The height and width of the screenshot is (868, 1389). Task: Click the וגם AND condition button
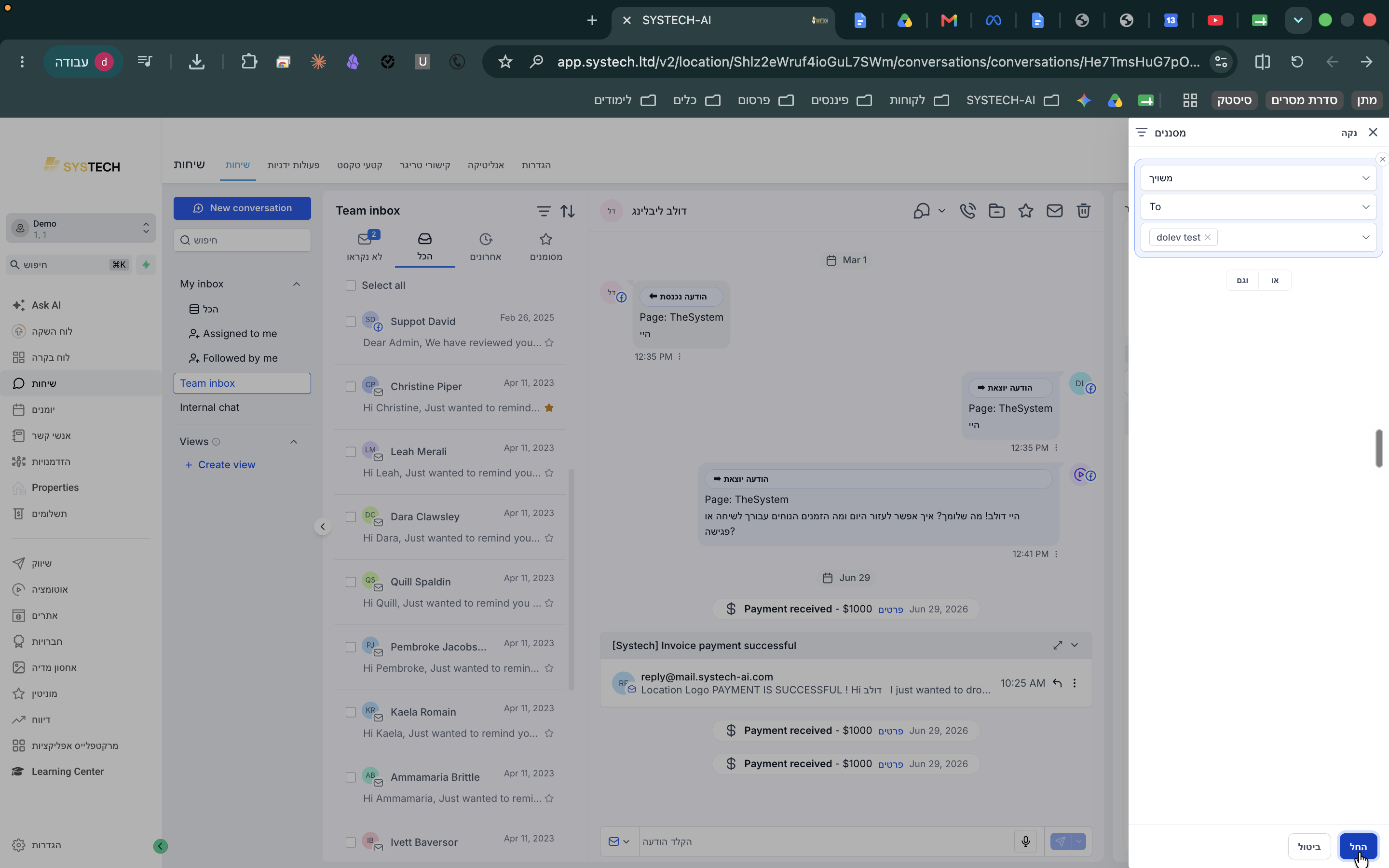coord(1243,280)
